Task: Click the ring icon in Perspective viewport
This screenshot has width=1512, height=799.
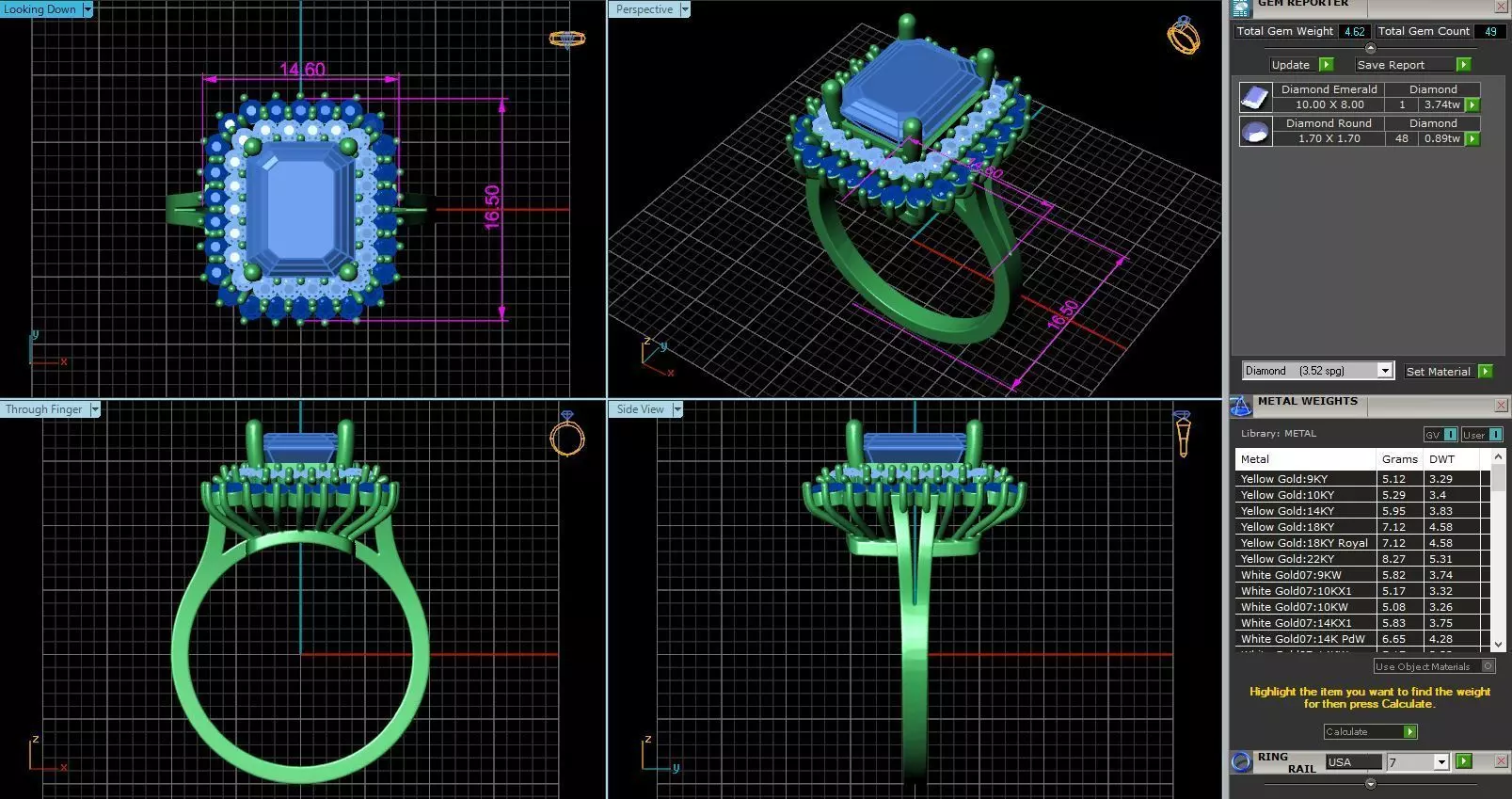Action: tap(1184, 36)
